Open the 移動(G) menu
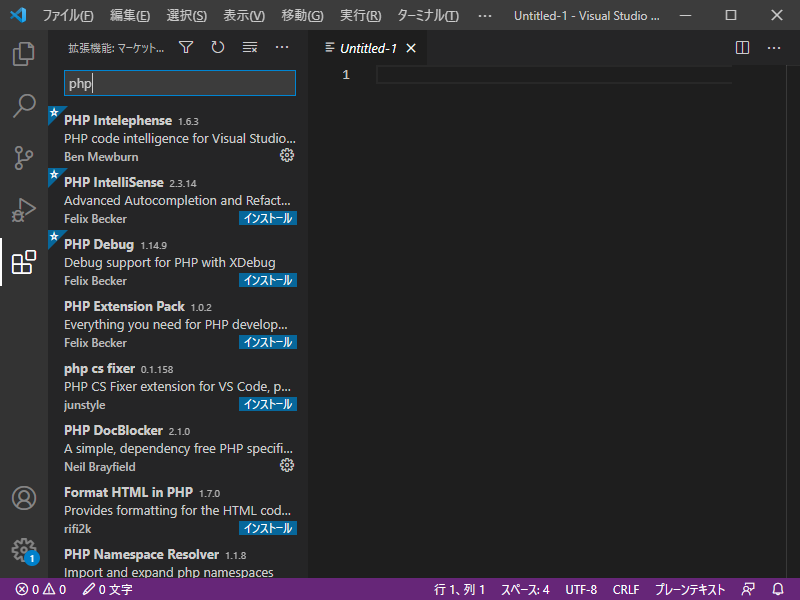Screen dimensions: 800x600 (x=302, y=15)
